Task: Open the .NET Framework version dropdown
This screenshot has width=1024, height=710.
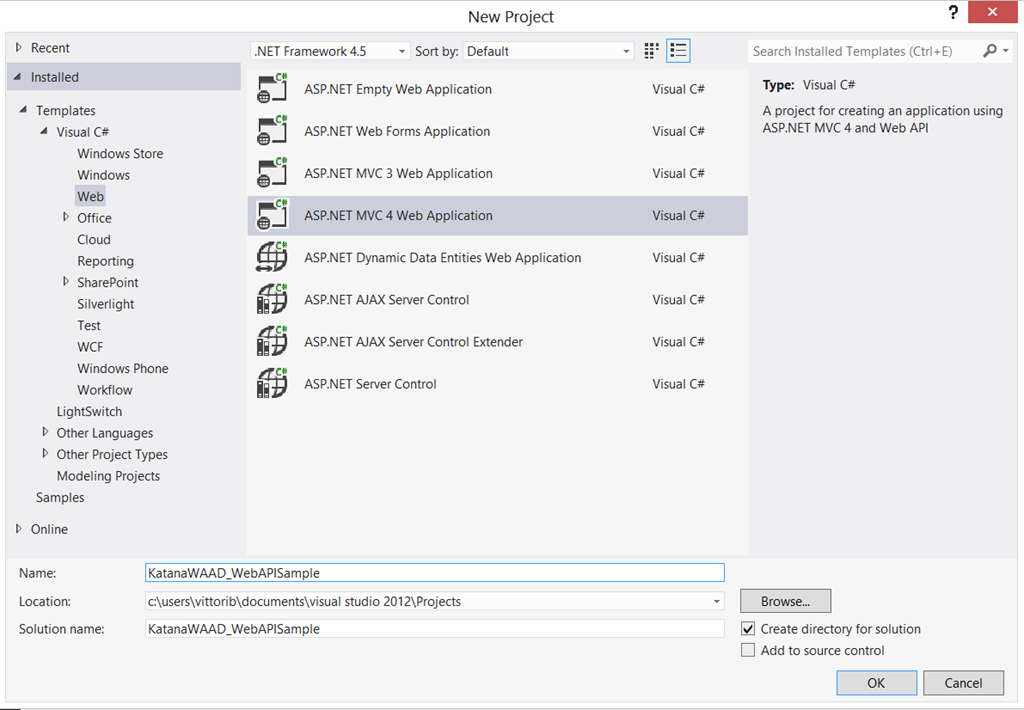Action: pyautogui.click(x=330, y=51)
